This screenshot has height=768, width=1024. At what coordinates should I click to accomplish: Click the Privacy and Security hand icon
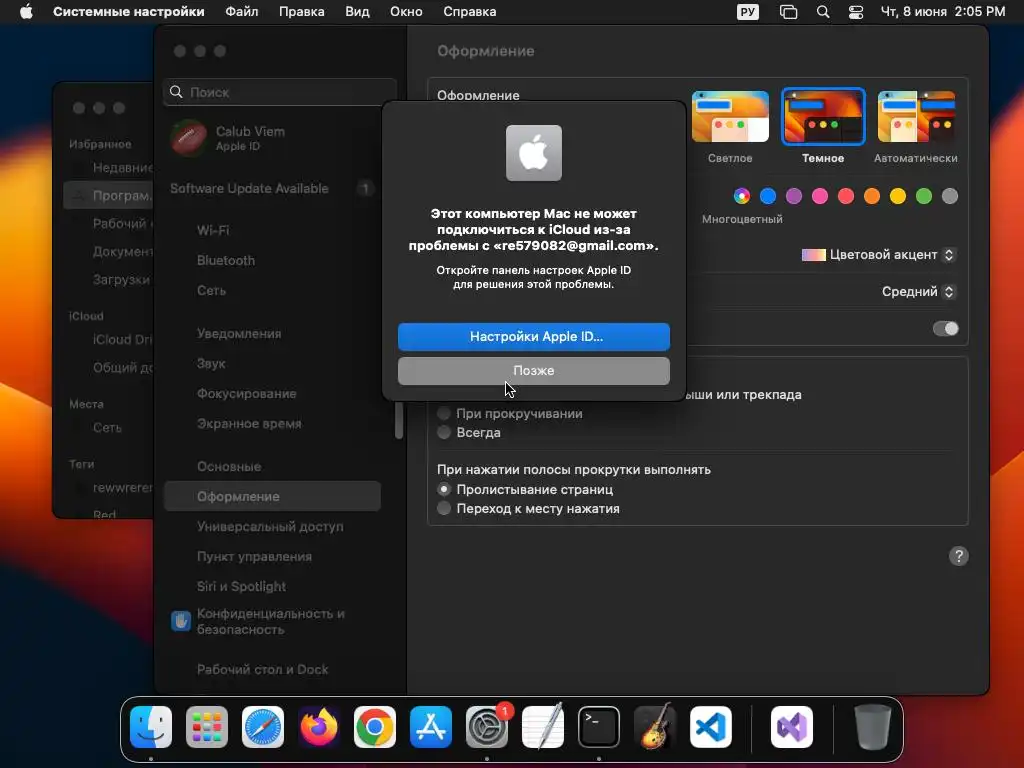point(181,621)
